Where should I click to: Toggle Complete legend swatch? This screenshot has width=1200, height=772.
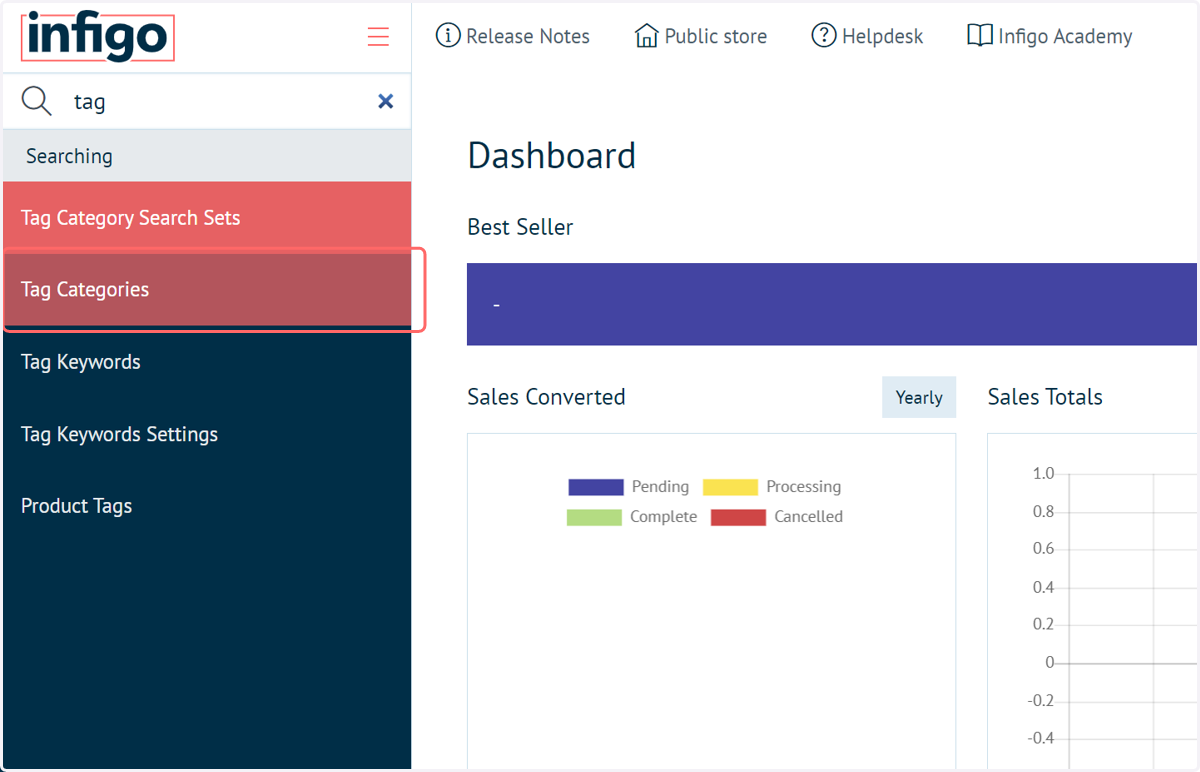pyautogui.click(x=594, y=517)
